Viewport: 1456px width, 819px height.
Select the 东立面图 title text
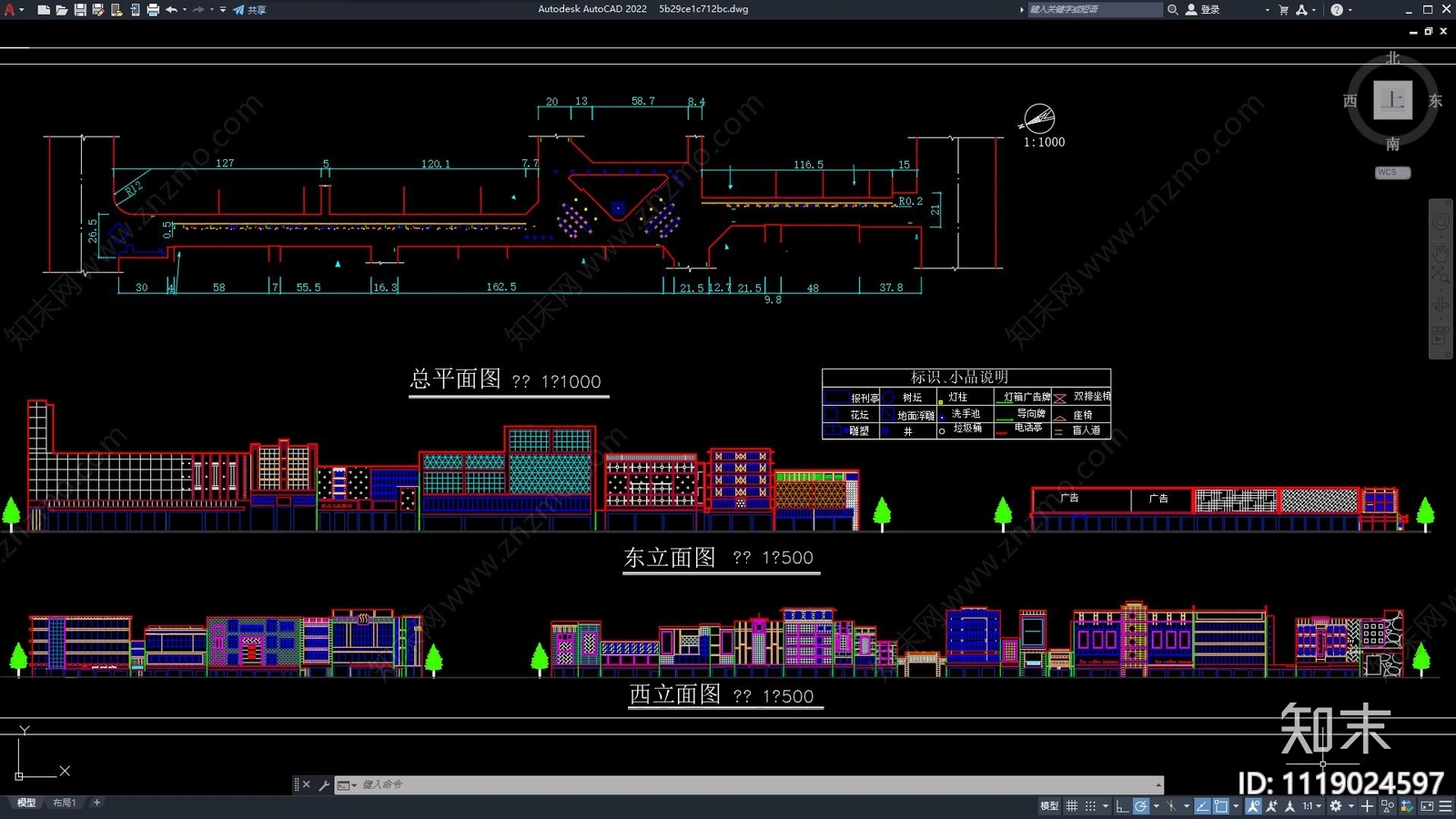[x=670, y=557]
